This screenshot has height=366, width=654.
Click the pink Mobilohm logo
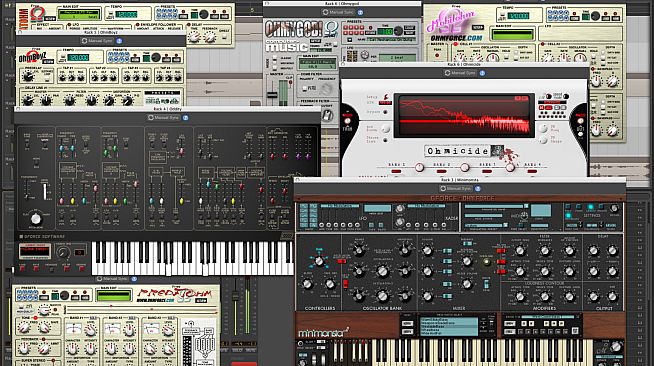450,21
